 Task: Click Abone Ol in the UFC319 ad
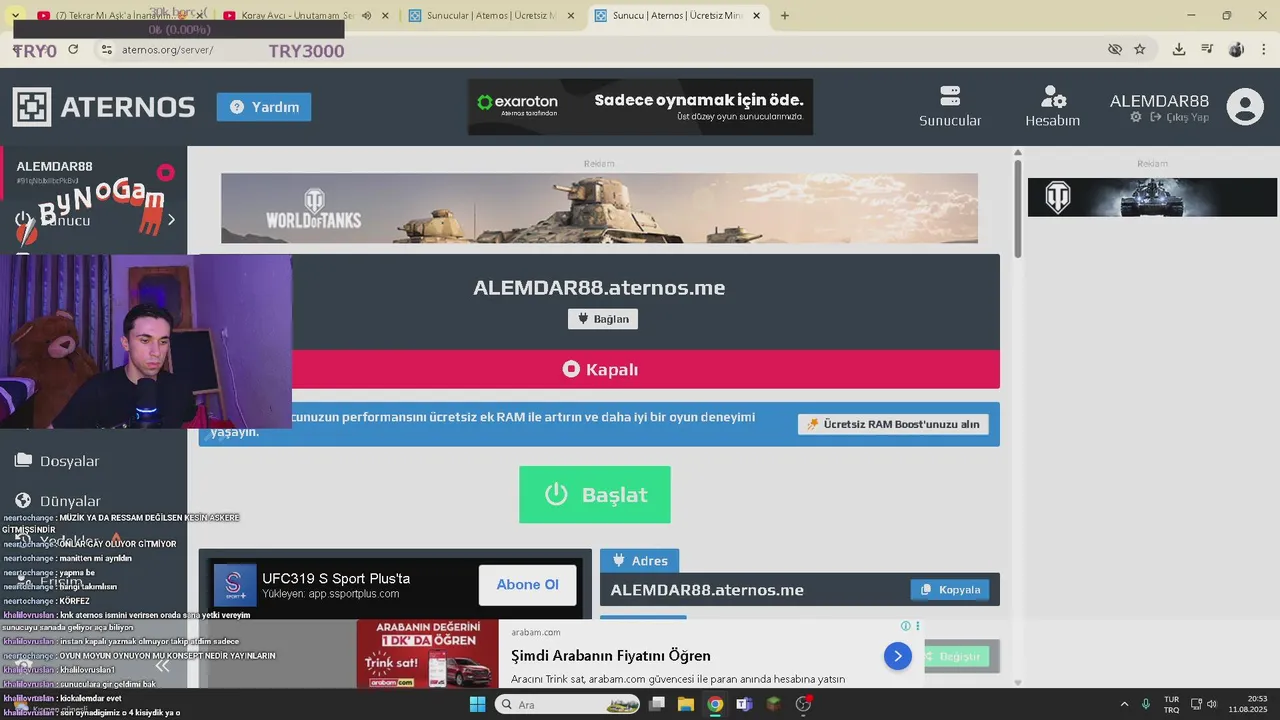click(527, 585)
